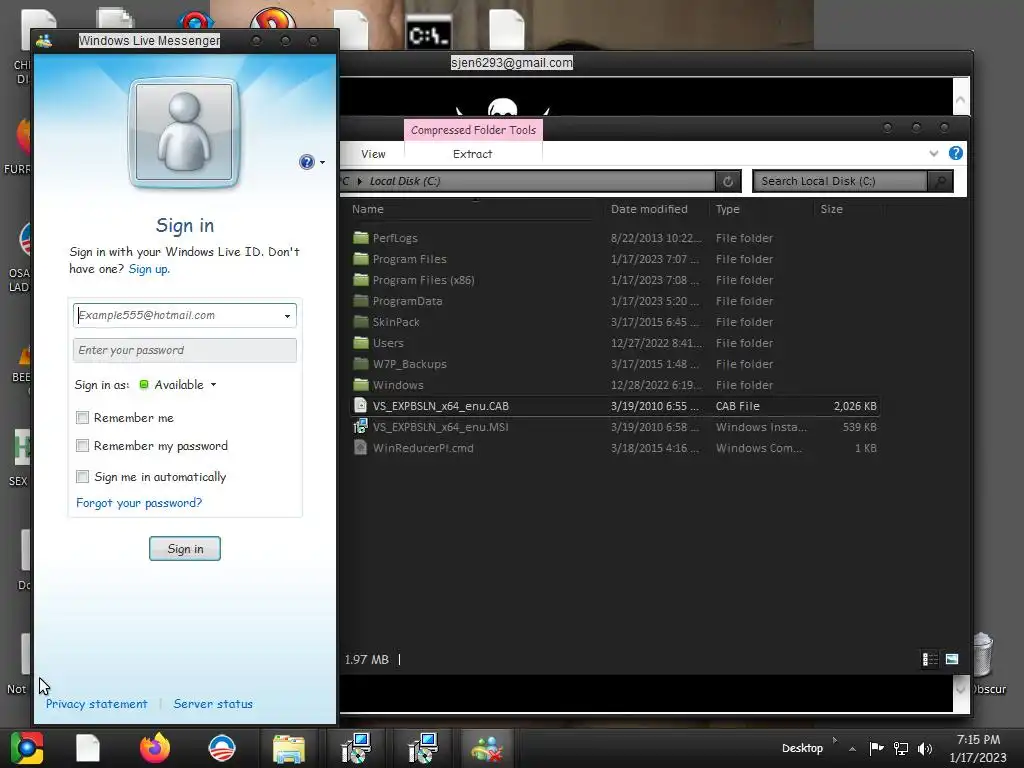Viewport: 1024px width, 768px height.
Task: Open the Server status link
Action: 213,704
